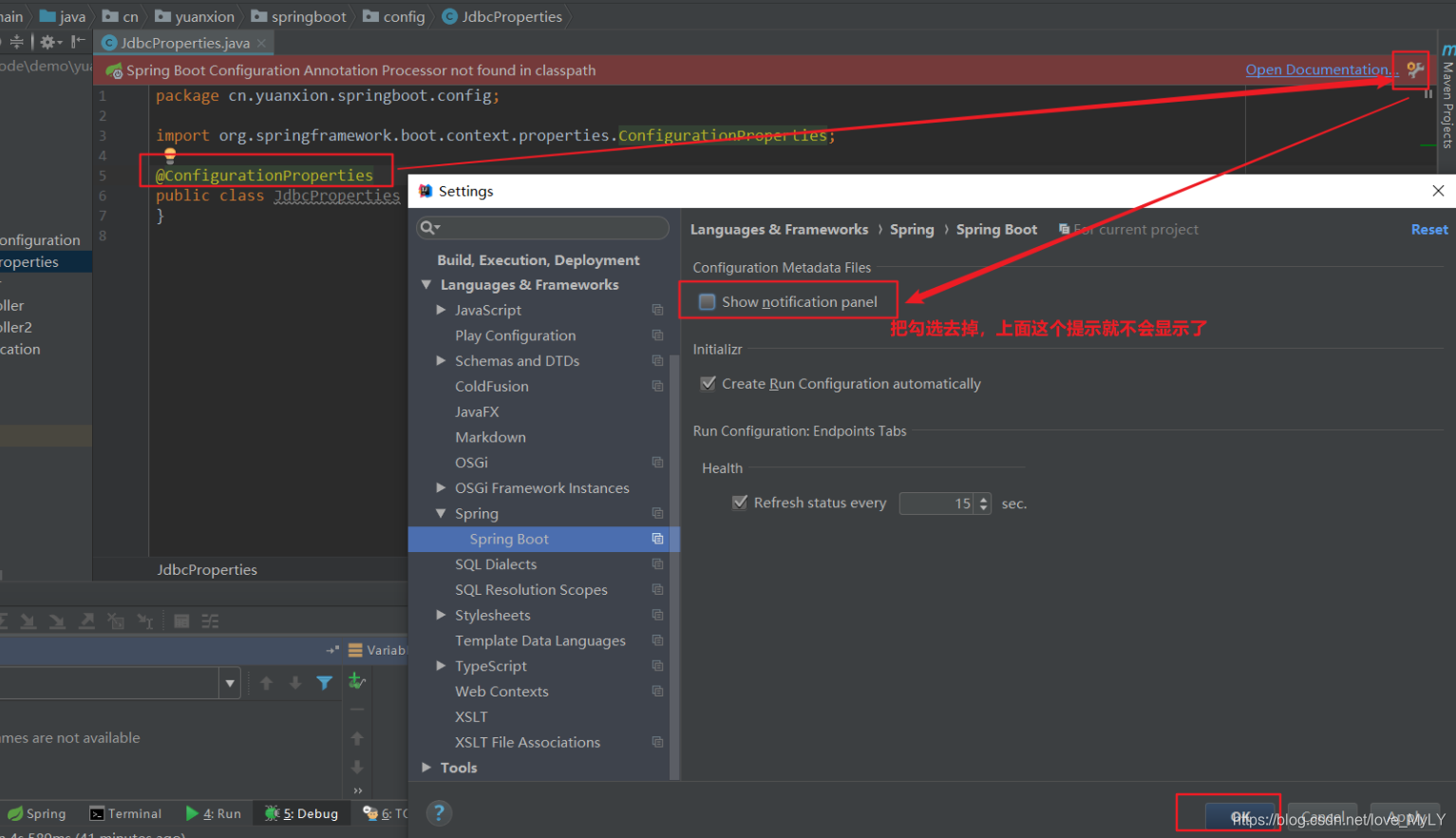Select Web Contexts in settings tree
1456x838 pixels.
501,692
